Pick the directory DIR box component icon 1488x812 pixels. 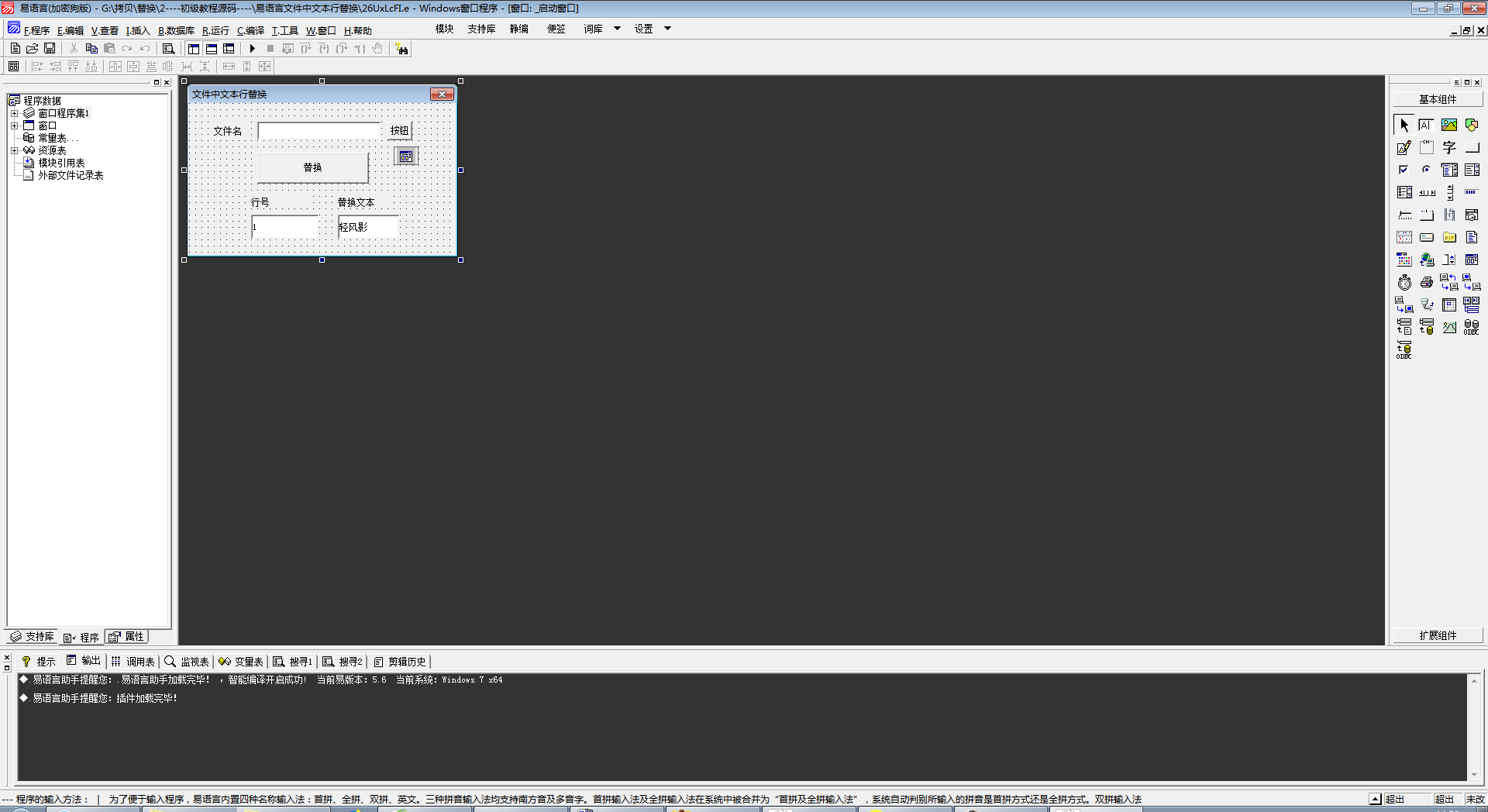[x=1449, y=237]
